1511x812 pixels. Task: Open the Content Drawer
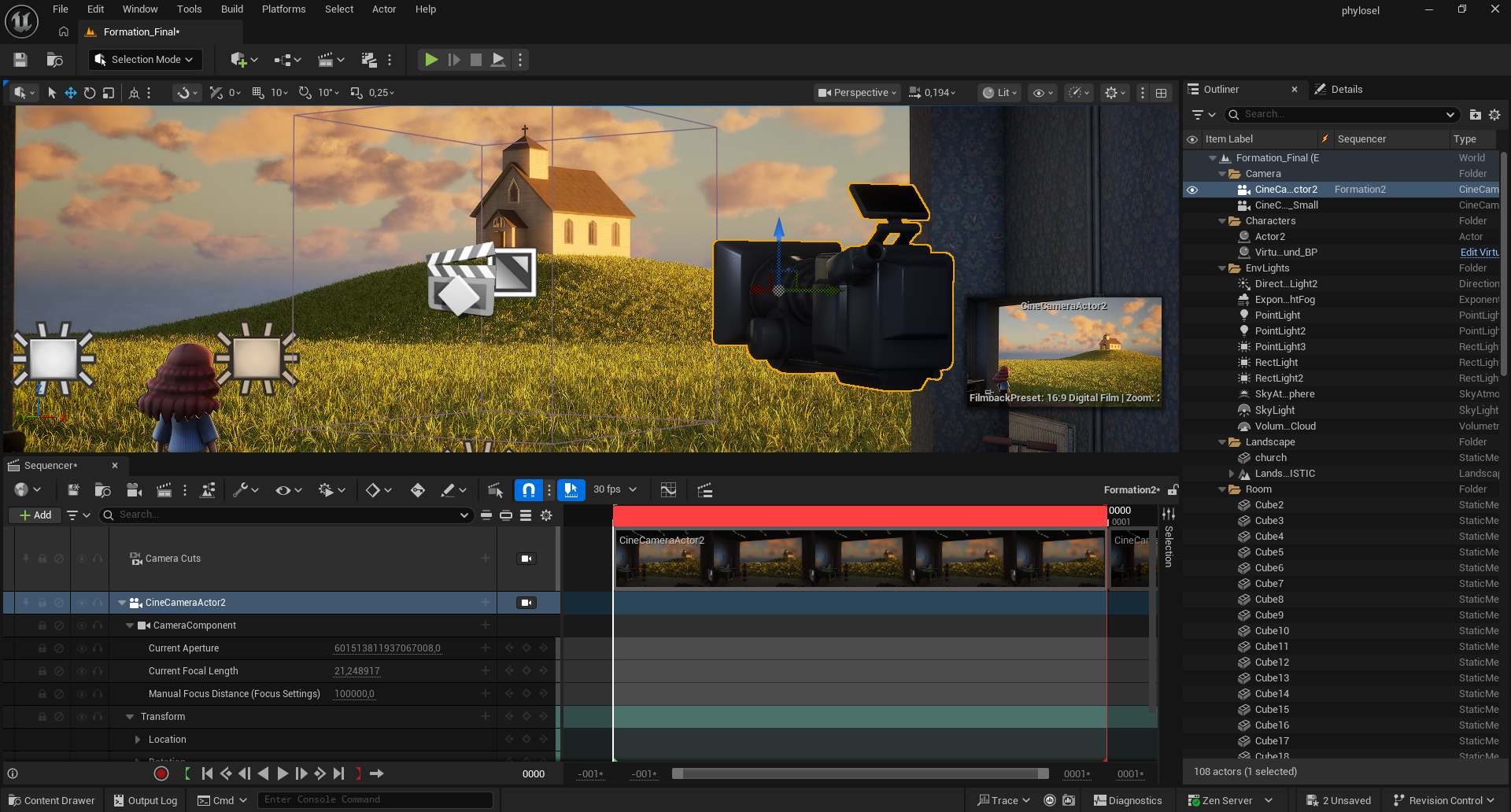point(51,800)
